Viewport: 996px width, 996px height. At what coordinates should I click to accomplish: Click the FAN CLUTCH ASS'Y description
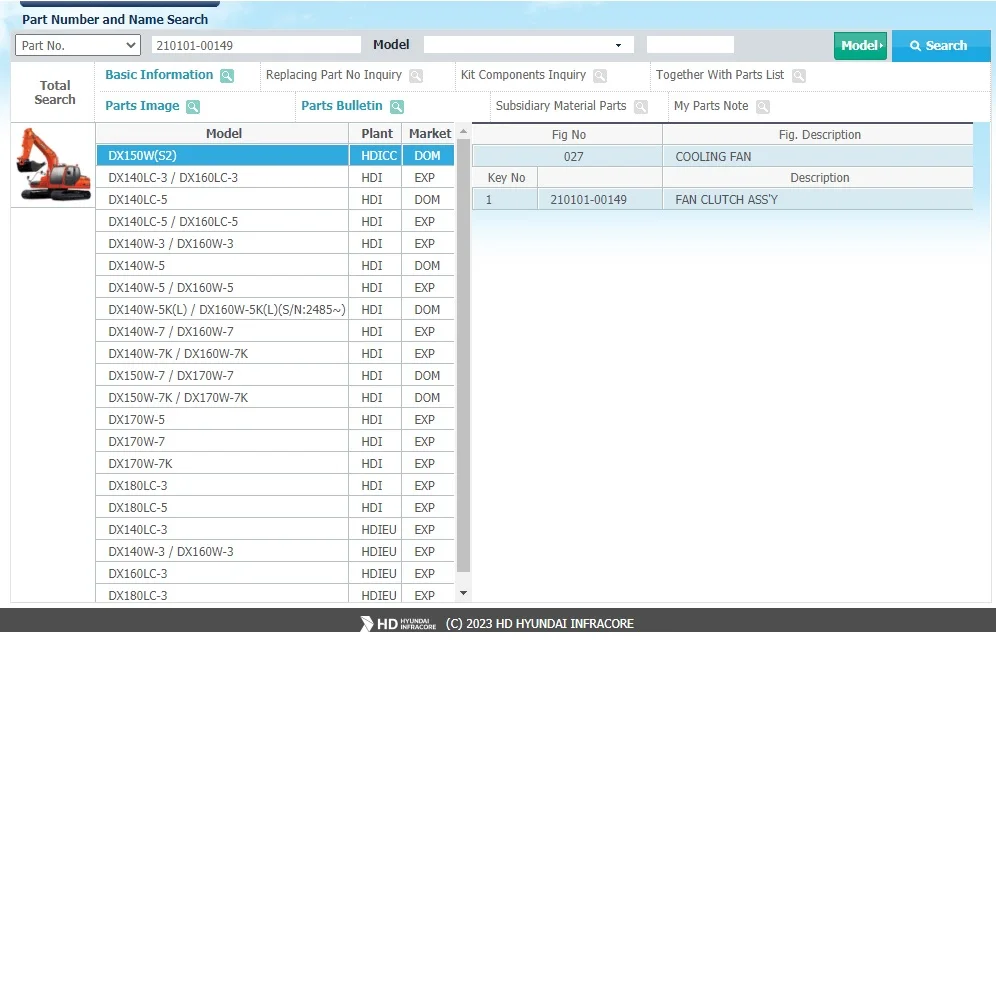818,200
